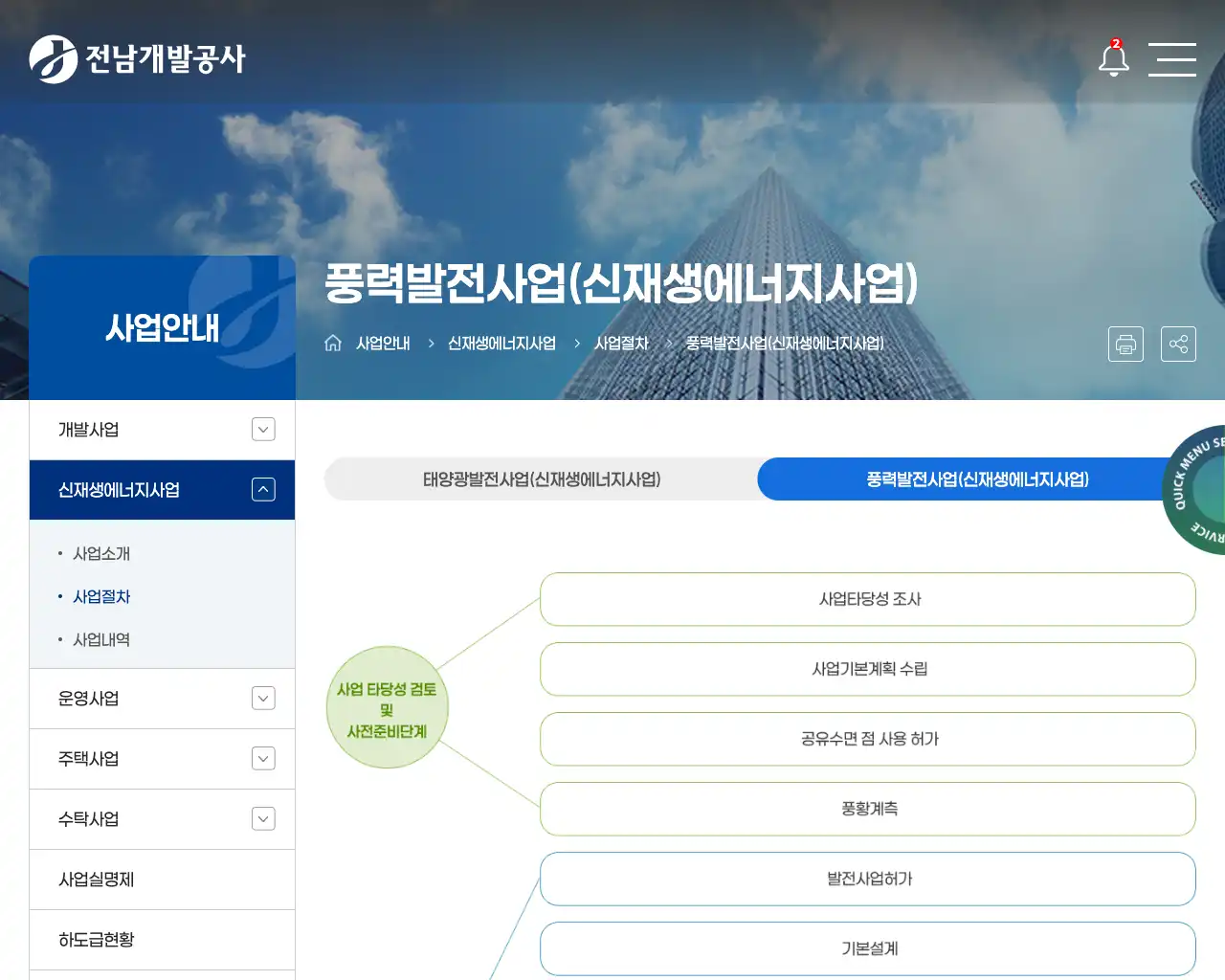The image size is (1225, 980).
Task: Click 신재생에너지사업 breadcrumb link
Action: pos(501,343)
